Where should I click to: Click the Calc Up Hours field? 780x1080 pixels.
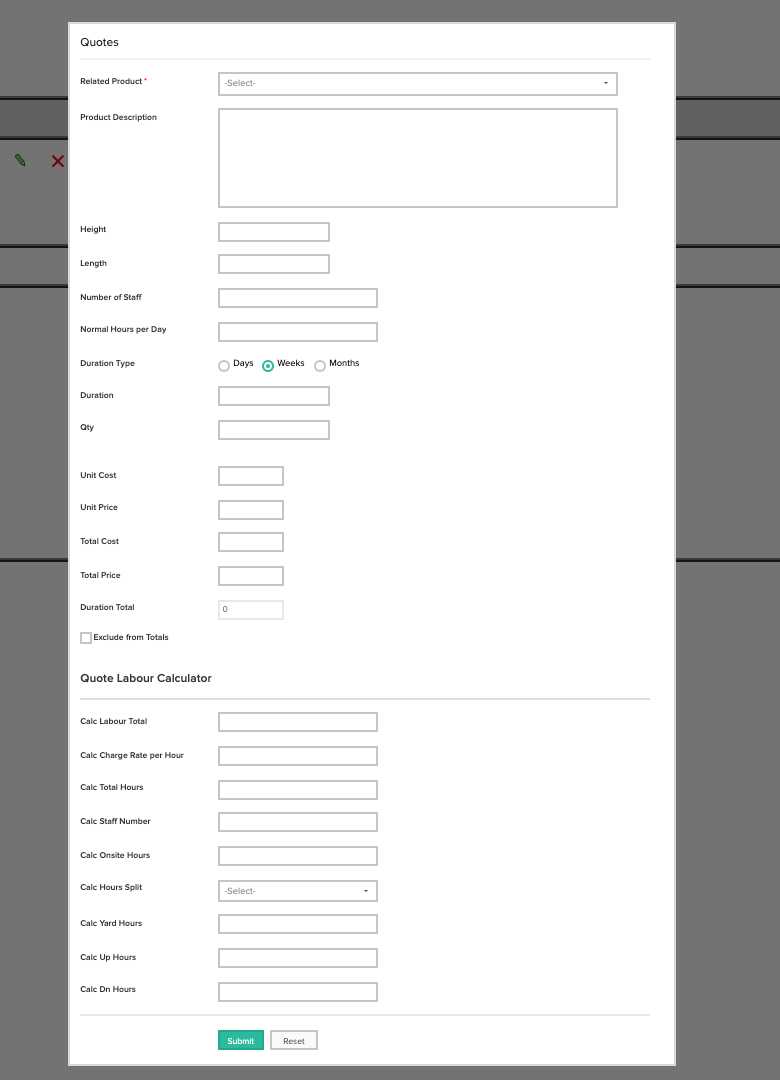point(298,957)
